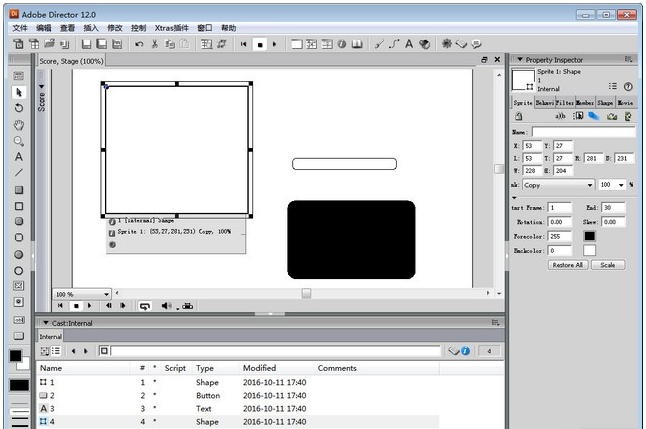Switch to the Behavior tab

tap(544, 103)
